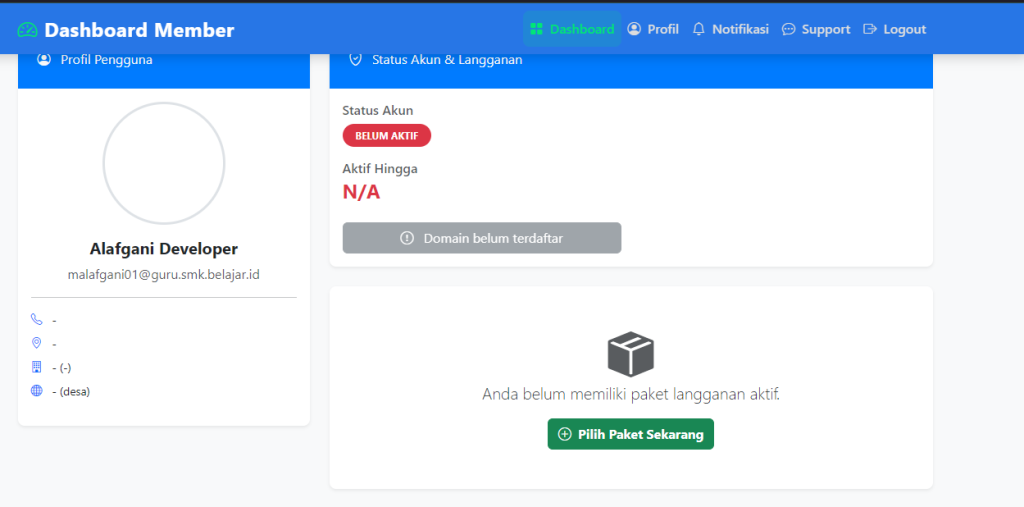Click the location pin icon
The width and height of the screenshot is (1024, 507).
point(37,344)
